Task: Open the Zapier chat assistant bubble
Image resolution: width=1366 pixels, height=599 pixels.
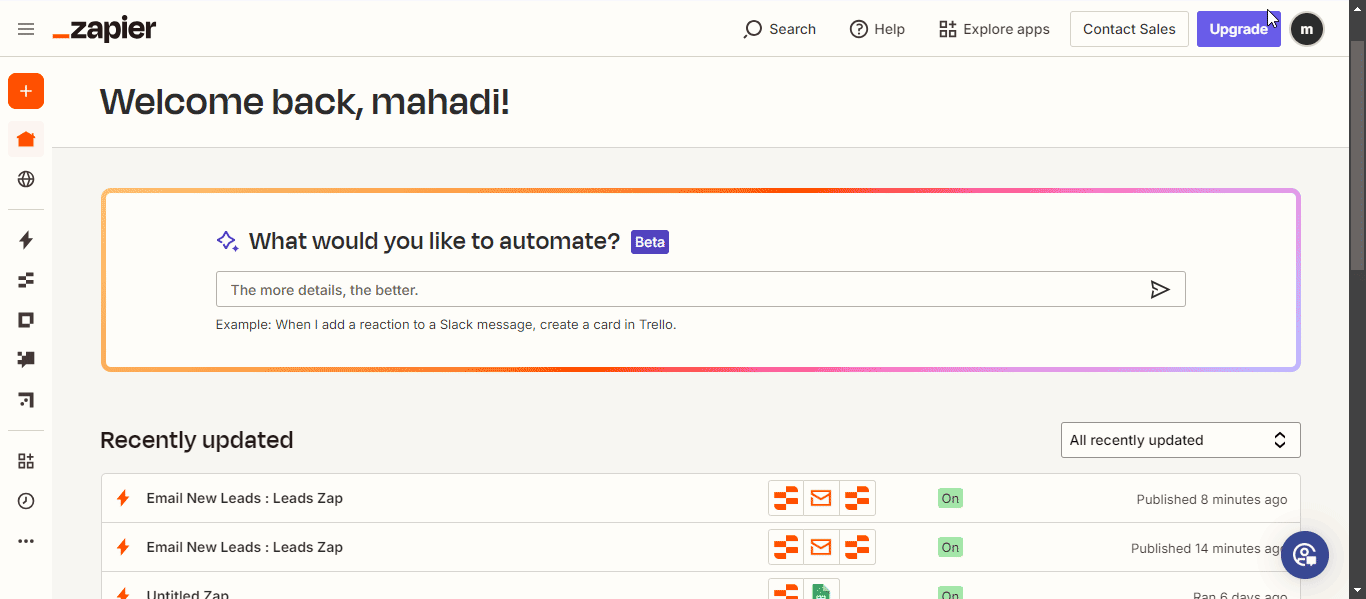Action: point(1304,554)
